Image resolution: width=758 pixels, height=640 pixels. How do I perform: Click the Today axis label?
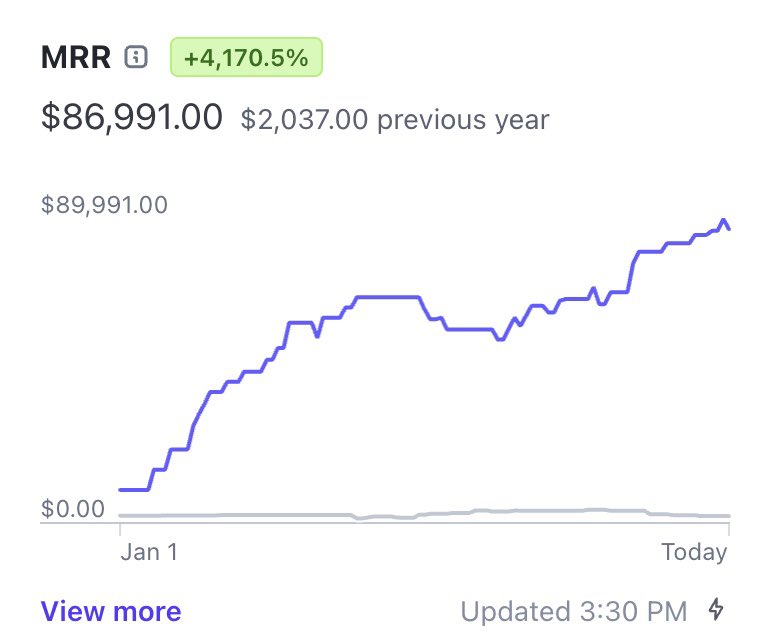point(694,552)
